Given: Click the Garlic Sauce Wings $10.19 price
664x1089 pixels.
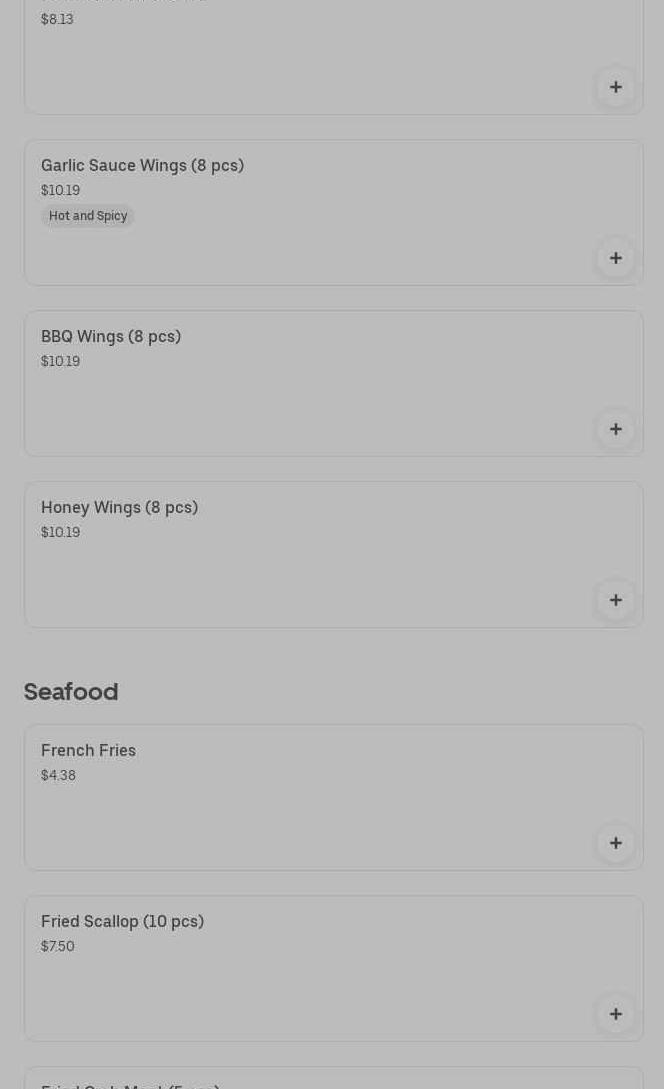Looking at the screenshot, I should (60, 190).
